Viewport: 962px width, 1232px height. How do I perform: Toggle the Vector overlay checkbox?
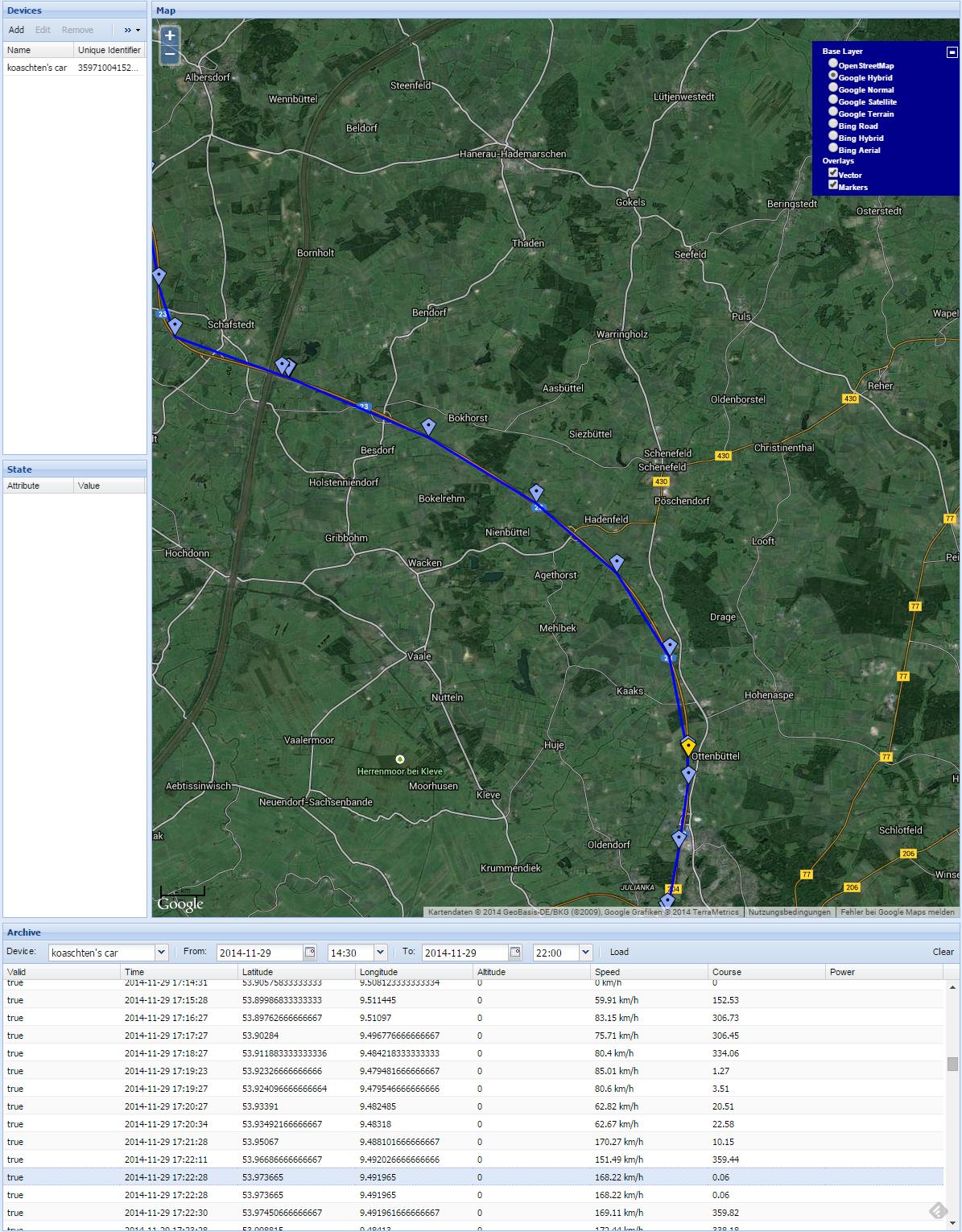(833, 173)
